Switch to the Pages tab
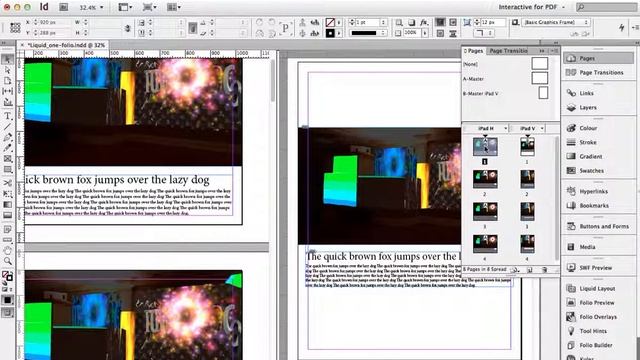Screen dimensions: 640x360 (474, 51)
